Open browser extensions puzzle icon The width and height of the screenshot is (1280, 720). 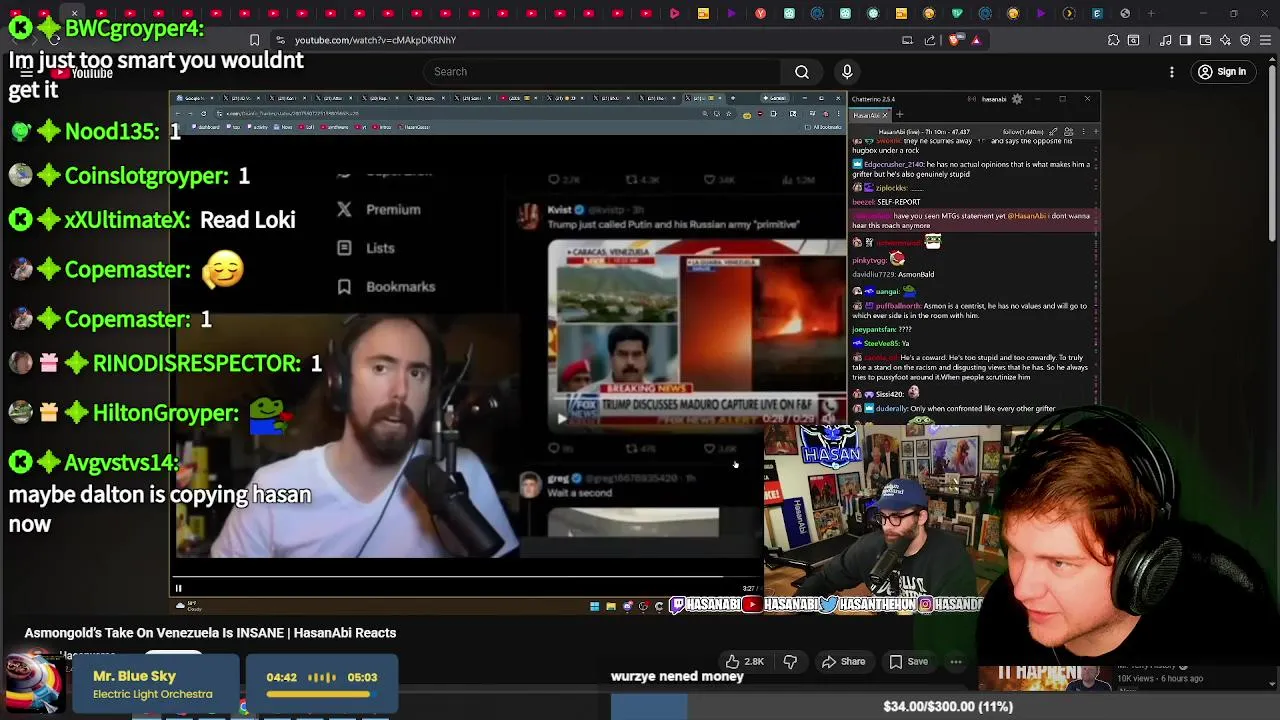coord(1113,40)
